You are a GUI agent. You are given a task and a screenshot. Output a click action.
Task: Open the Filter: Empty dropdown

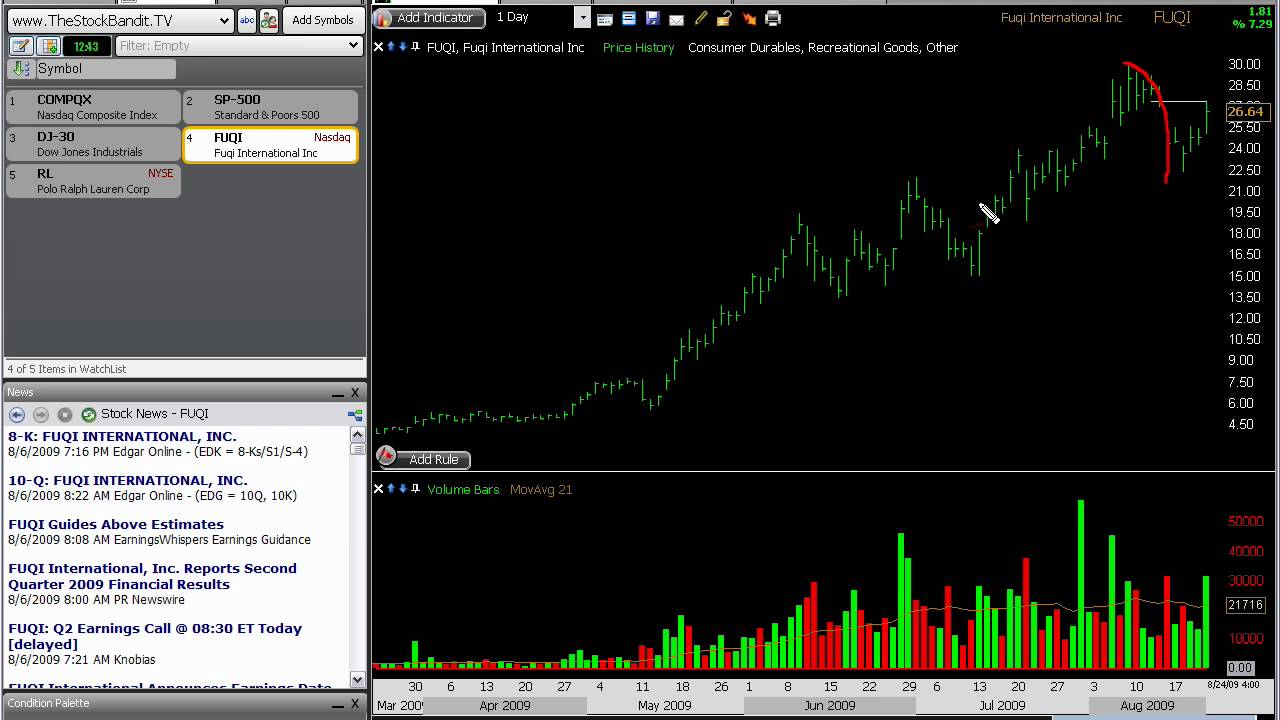click(353, 46)
